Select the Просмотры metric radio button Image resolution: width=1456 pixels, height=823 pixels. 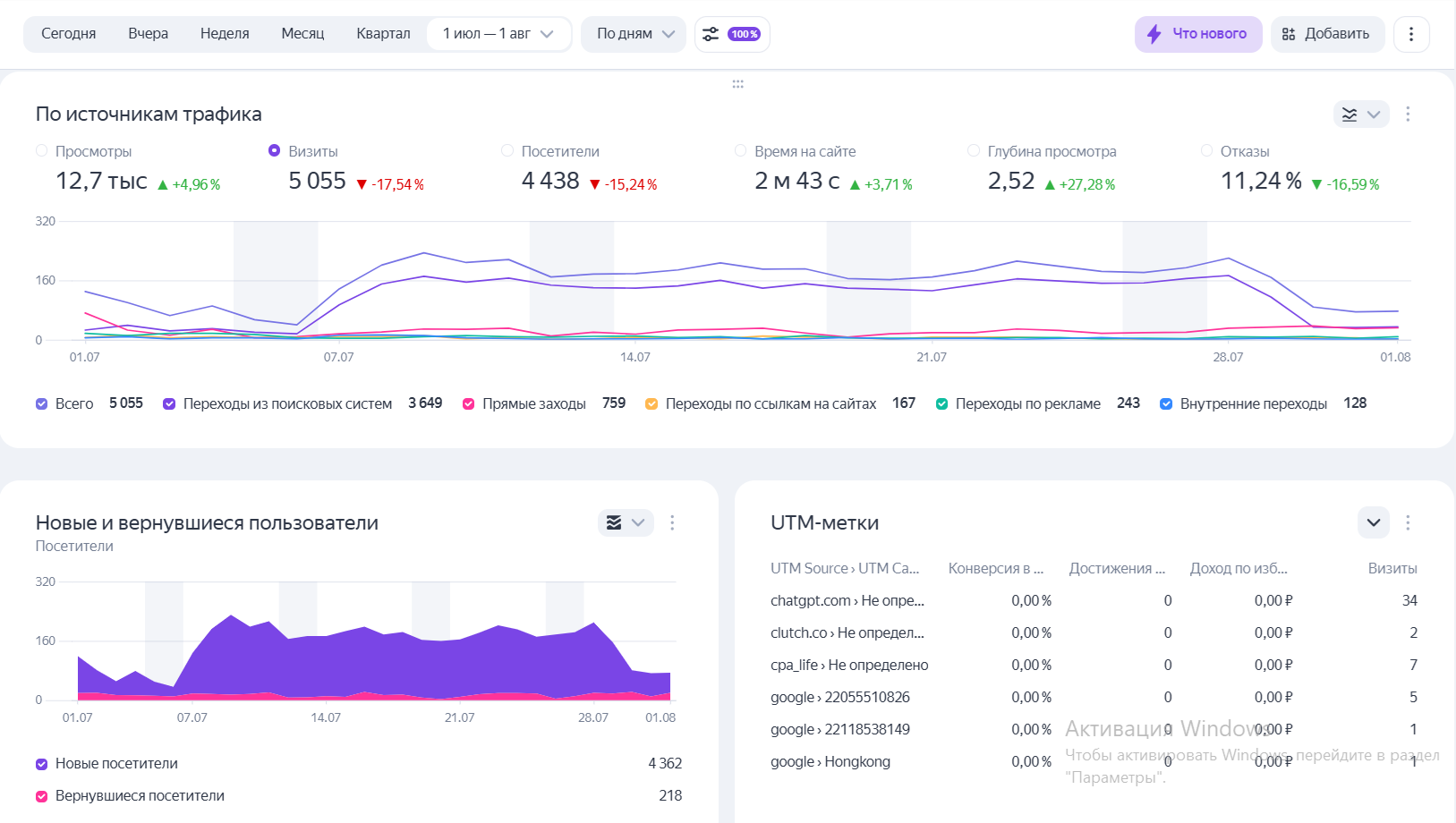42,151
